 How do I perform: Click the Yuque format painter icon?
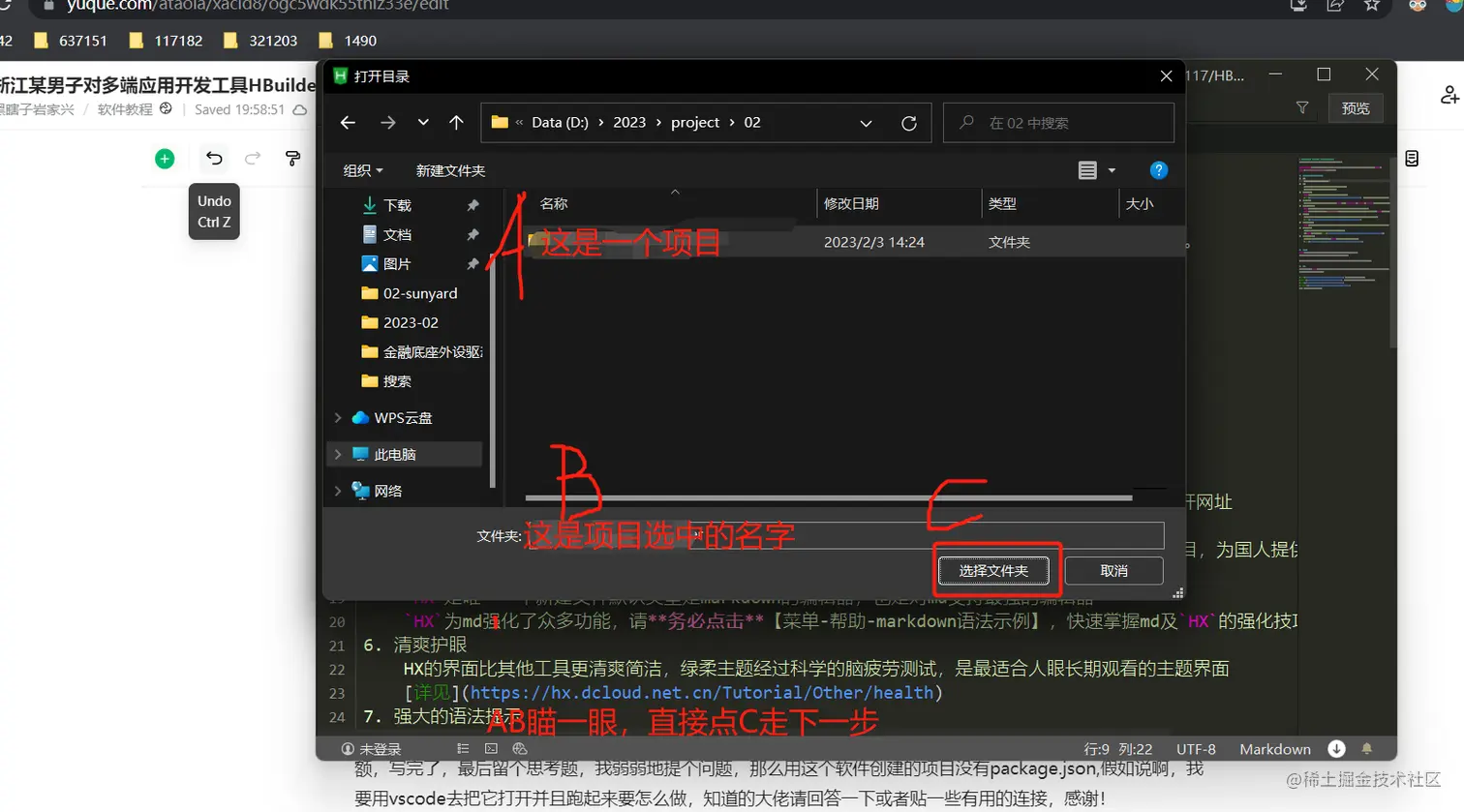coord(292,159)
